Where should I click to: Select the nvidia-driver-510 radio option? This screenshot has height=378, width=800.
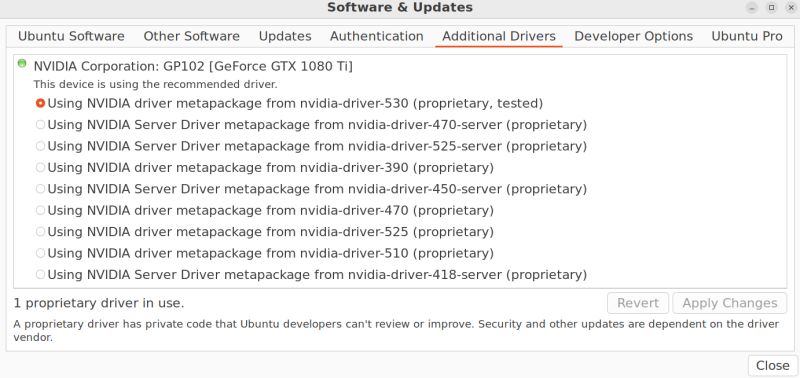[40, 254]
